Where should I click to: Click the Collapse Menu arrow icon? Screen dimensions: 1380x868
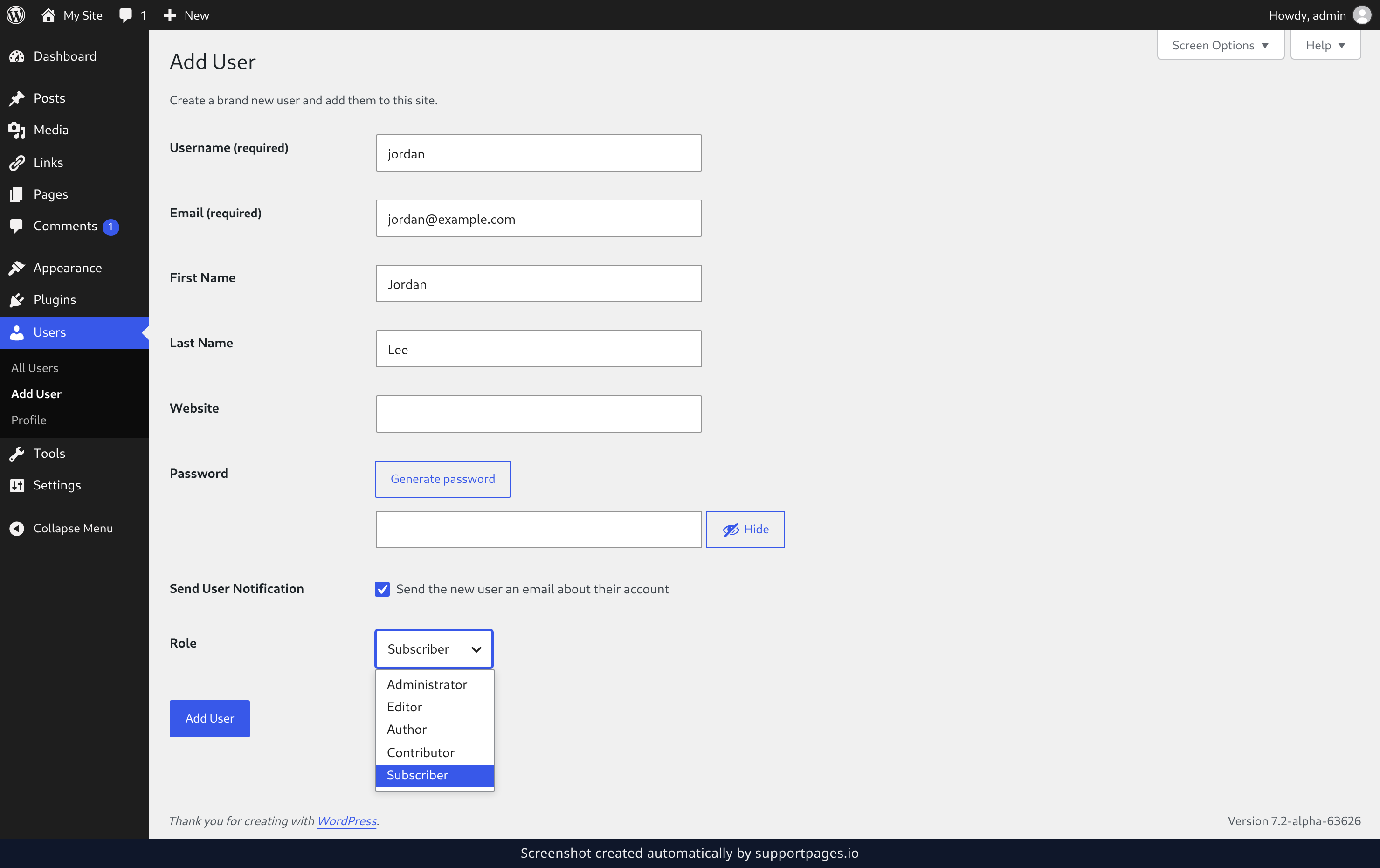click(17, 528)
